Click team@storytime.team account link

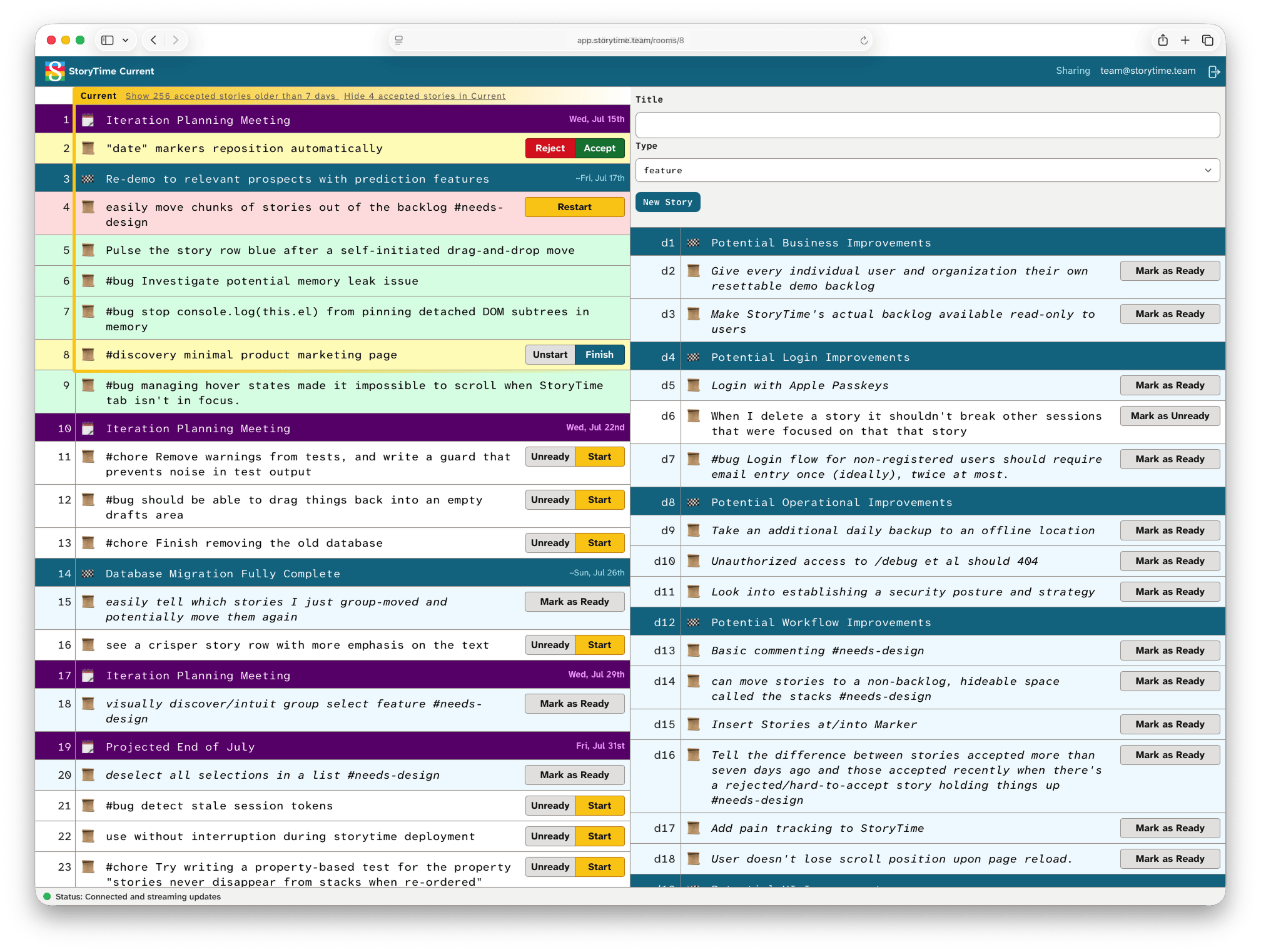point(1148,71)
